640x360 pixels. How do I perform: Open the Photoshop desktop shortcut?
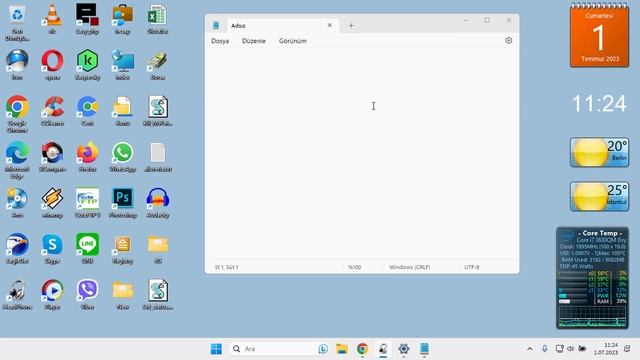point(122,203)
